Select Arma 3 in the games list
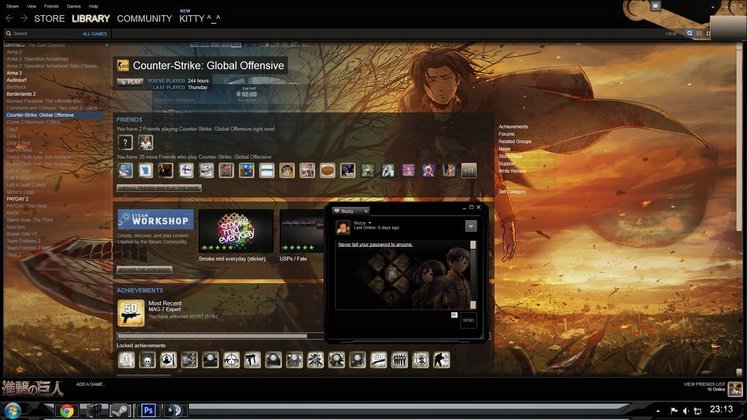The width and height of the screenshot is (747, 420). [14, 73]
